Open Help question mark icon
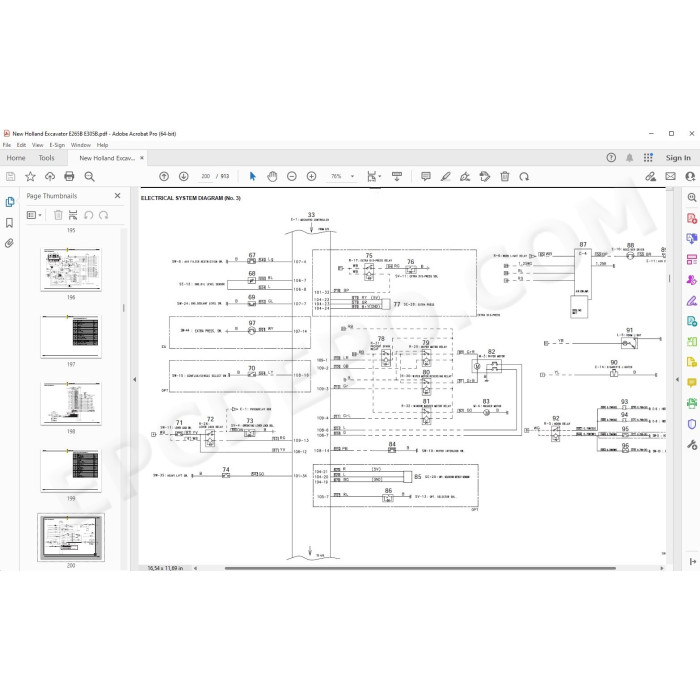700x700 pixels. [x=611, y=158]
